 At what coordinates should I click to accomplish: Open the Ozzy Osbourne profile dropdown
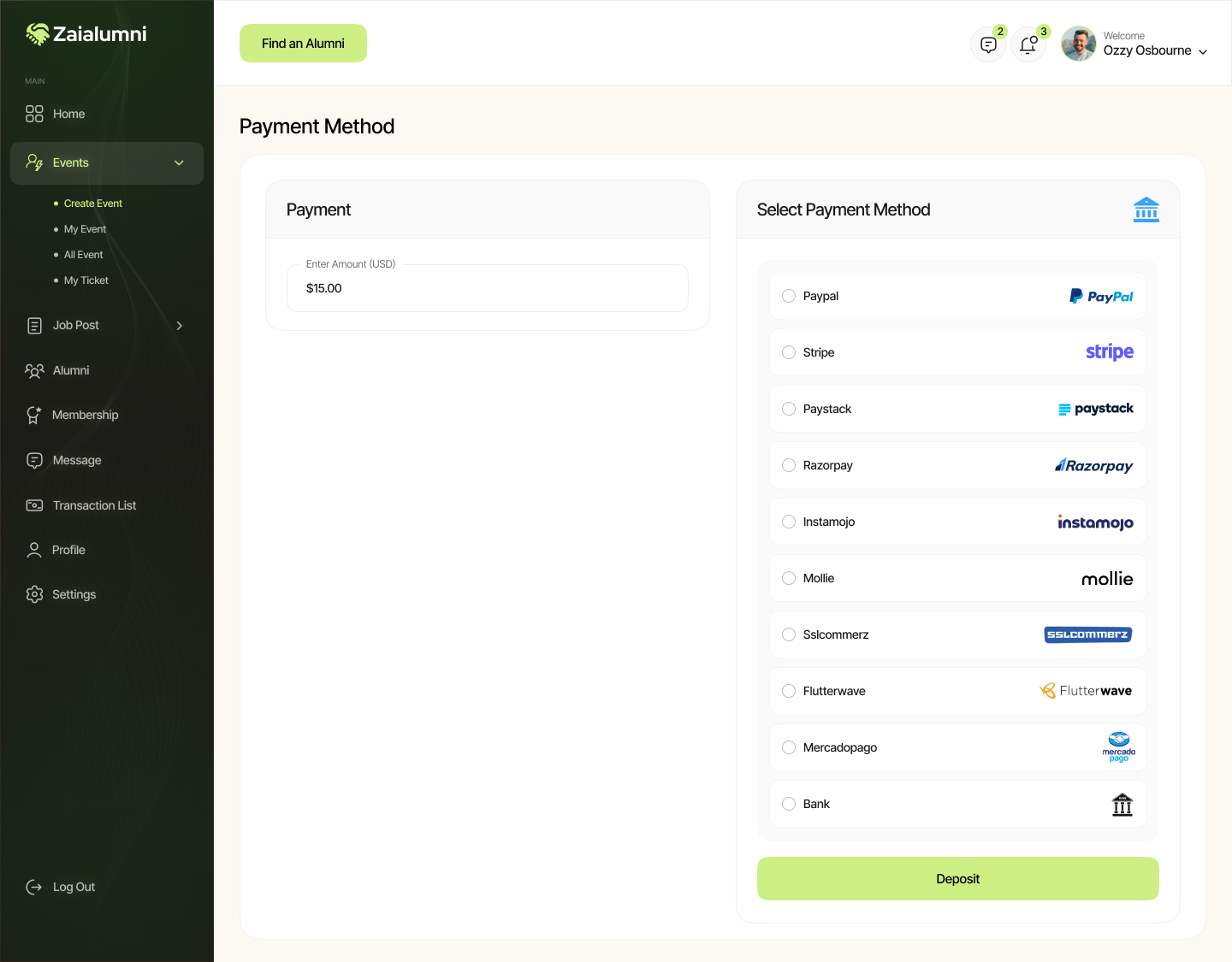point(1204,50)
